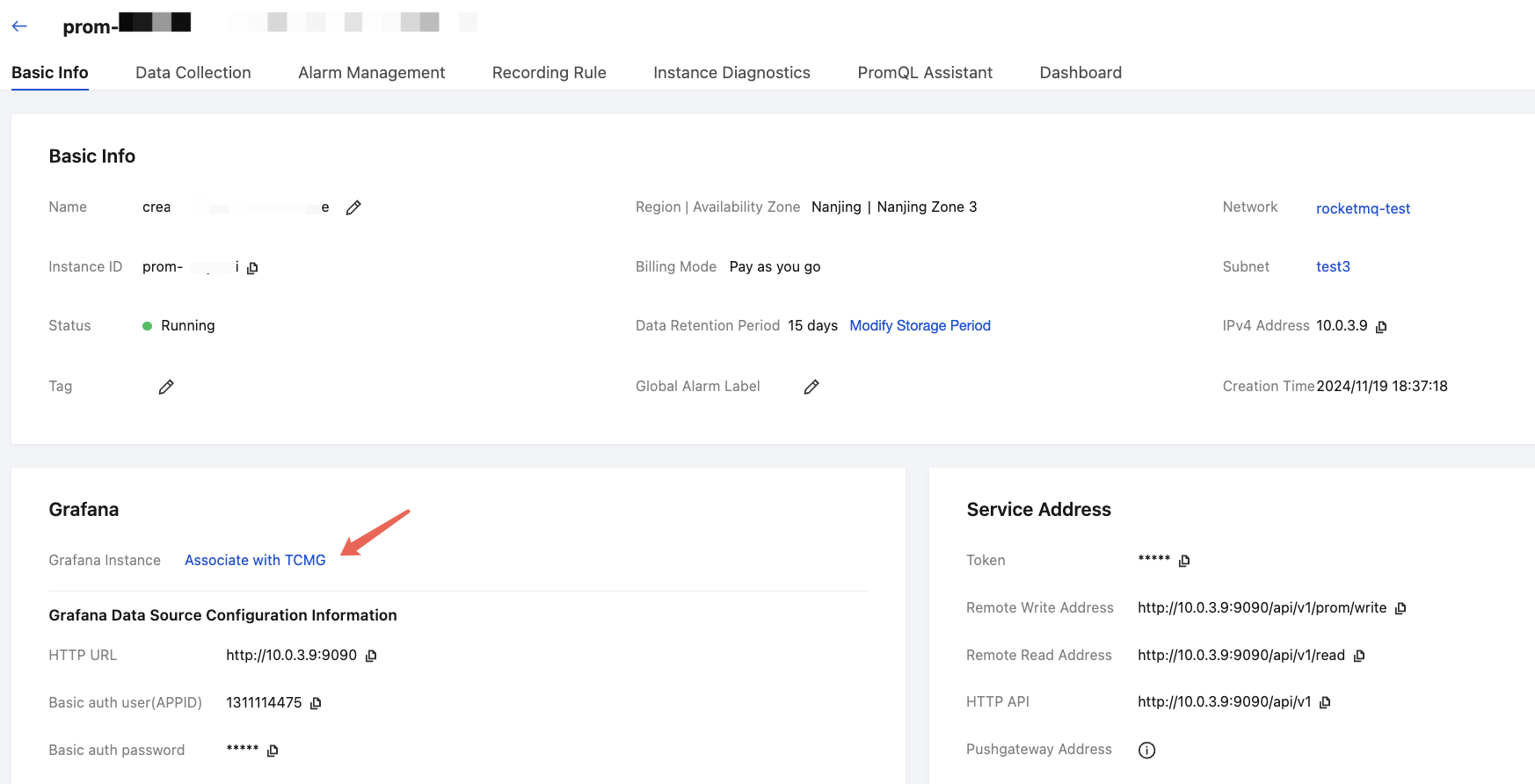Copy the IPv4 Address 10.0.3.9
The width and height of the screenshot is (1535, 784).
(x=1381, y=327)
